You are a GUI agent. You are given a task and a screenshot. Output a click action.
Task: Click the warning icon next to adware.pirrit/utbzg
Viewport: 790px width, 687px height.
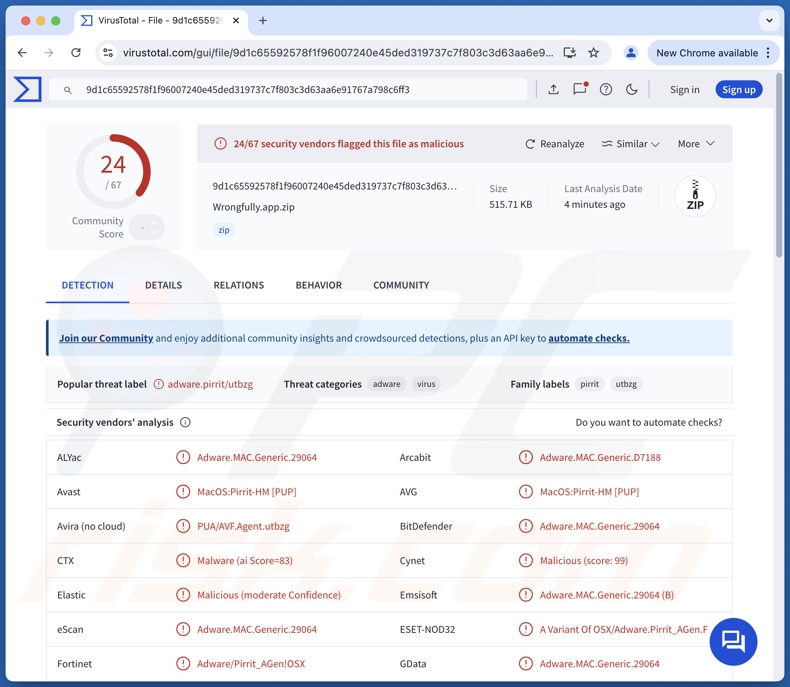(159, 384)
